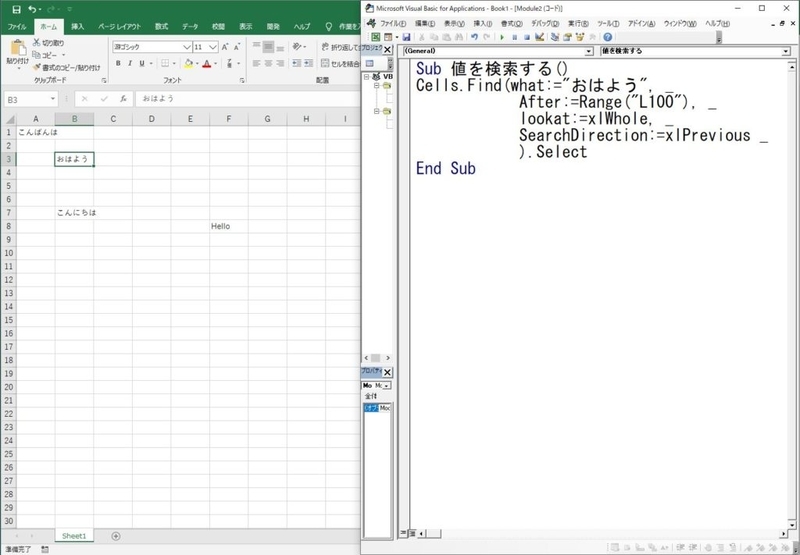The width and height of the screenshot is (800, 555).
Task: Decrease font size with the smaller A icon
Action: 237,47
